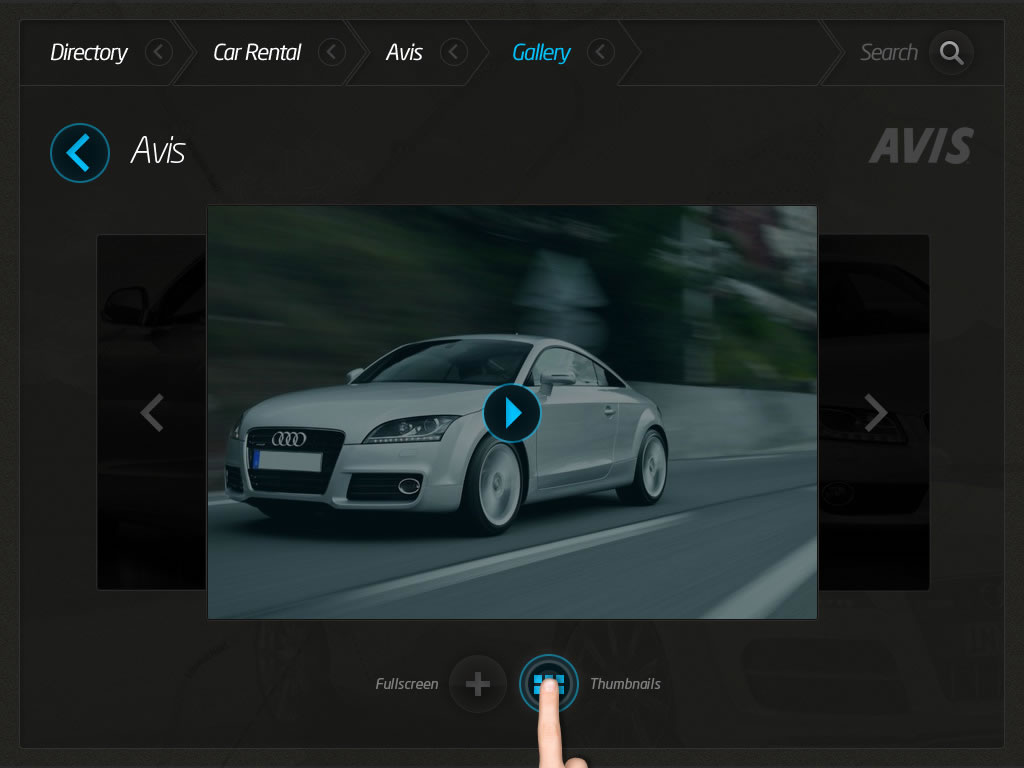Click into the Search field

pos(888,52)
